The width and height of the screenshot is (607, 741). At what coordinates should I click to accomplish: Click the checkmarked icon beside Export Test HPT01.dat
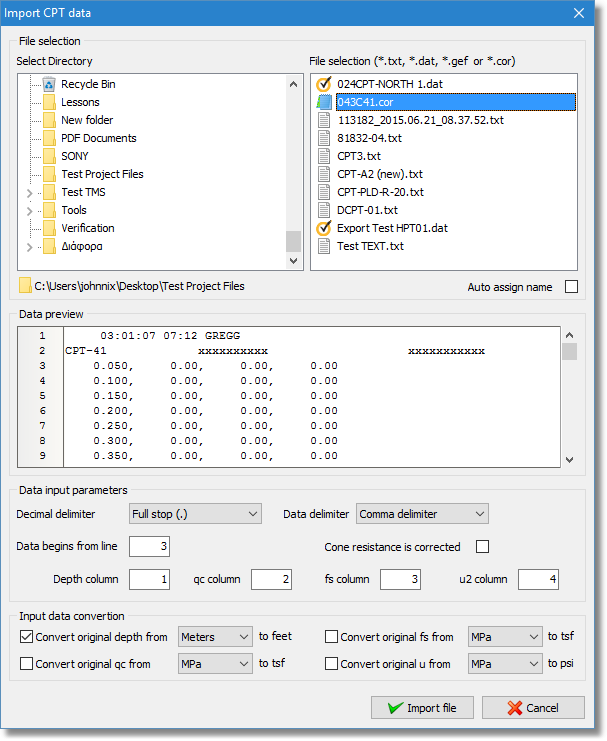[323, 228]
